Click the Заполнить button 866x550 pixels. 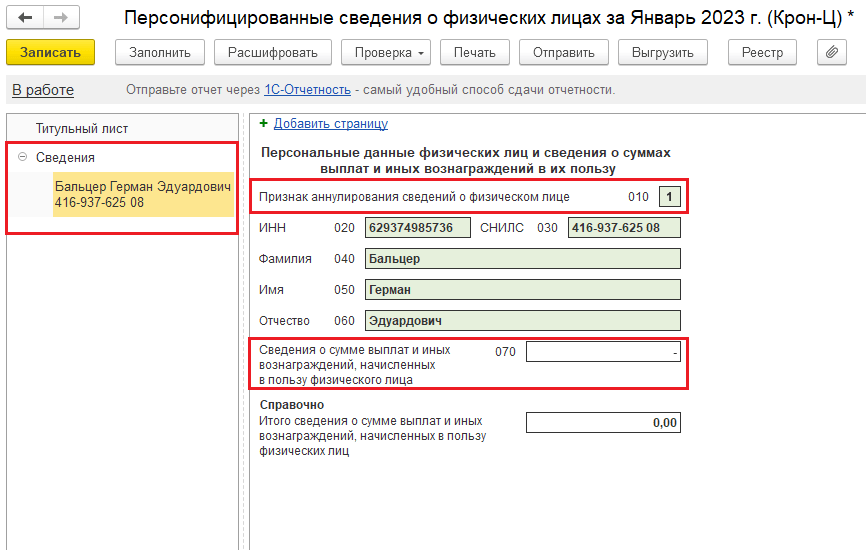tap(160, 53)
